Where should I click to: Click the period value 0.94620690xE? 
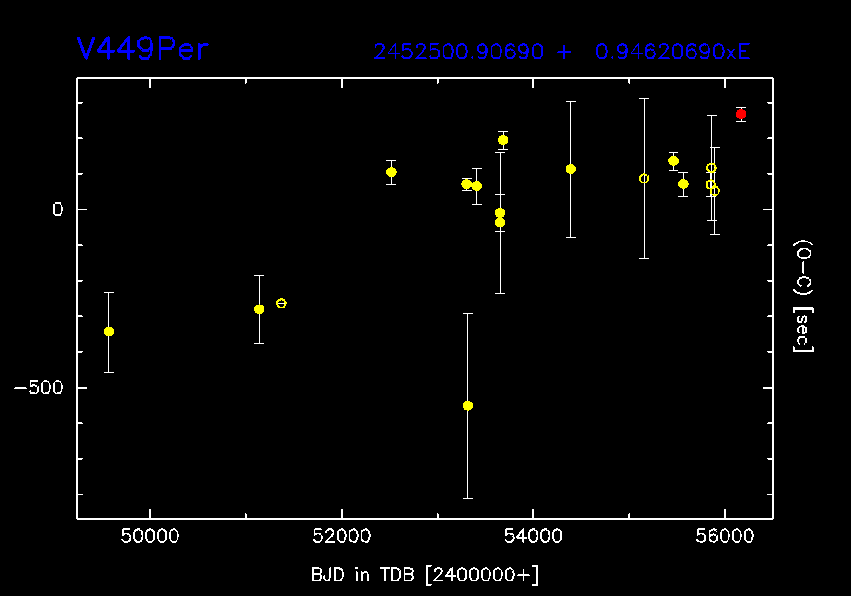pos(672,52)
